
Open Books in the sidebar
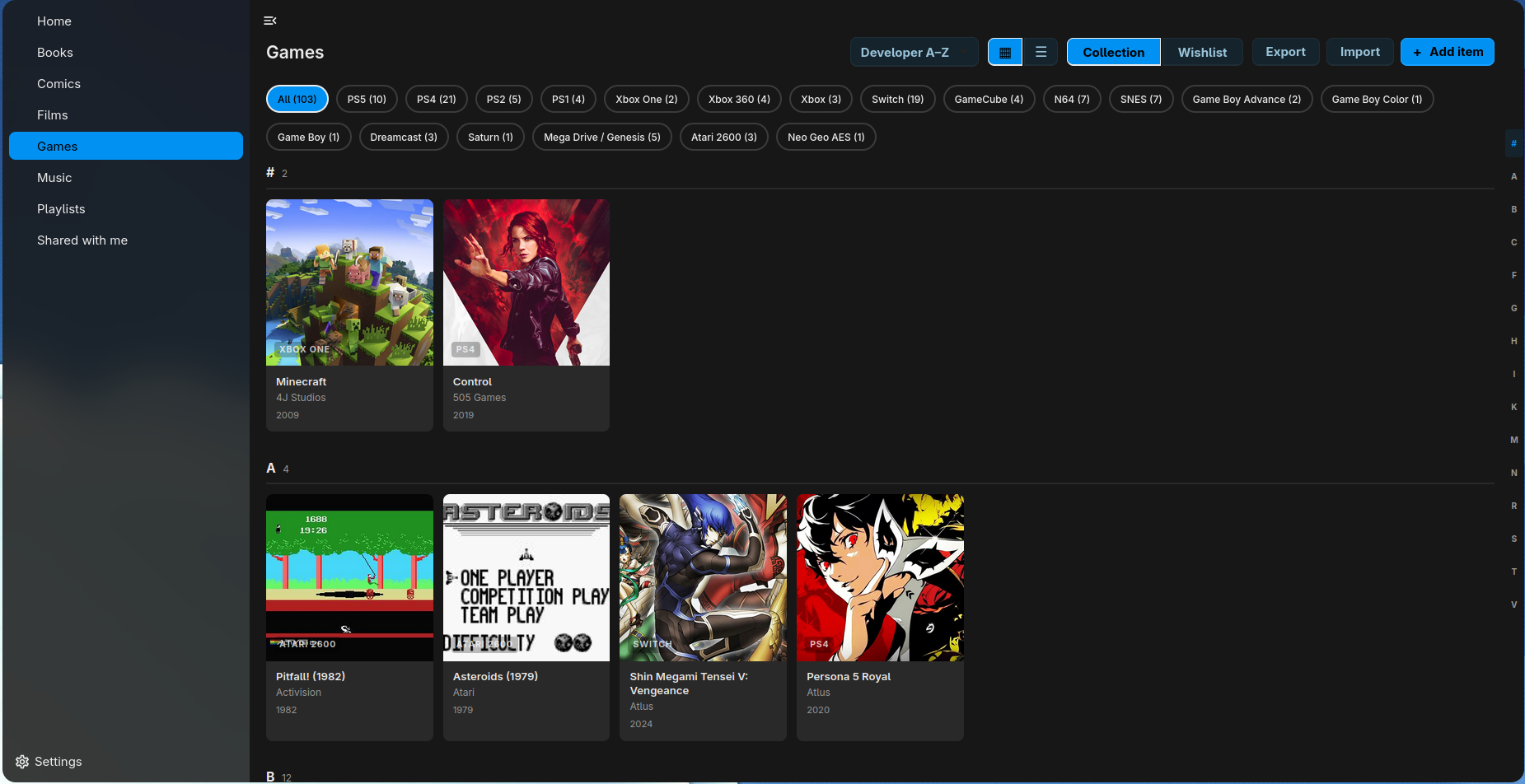(126, 53)
